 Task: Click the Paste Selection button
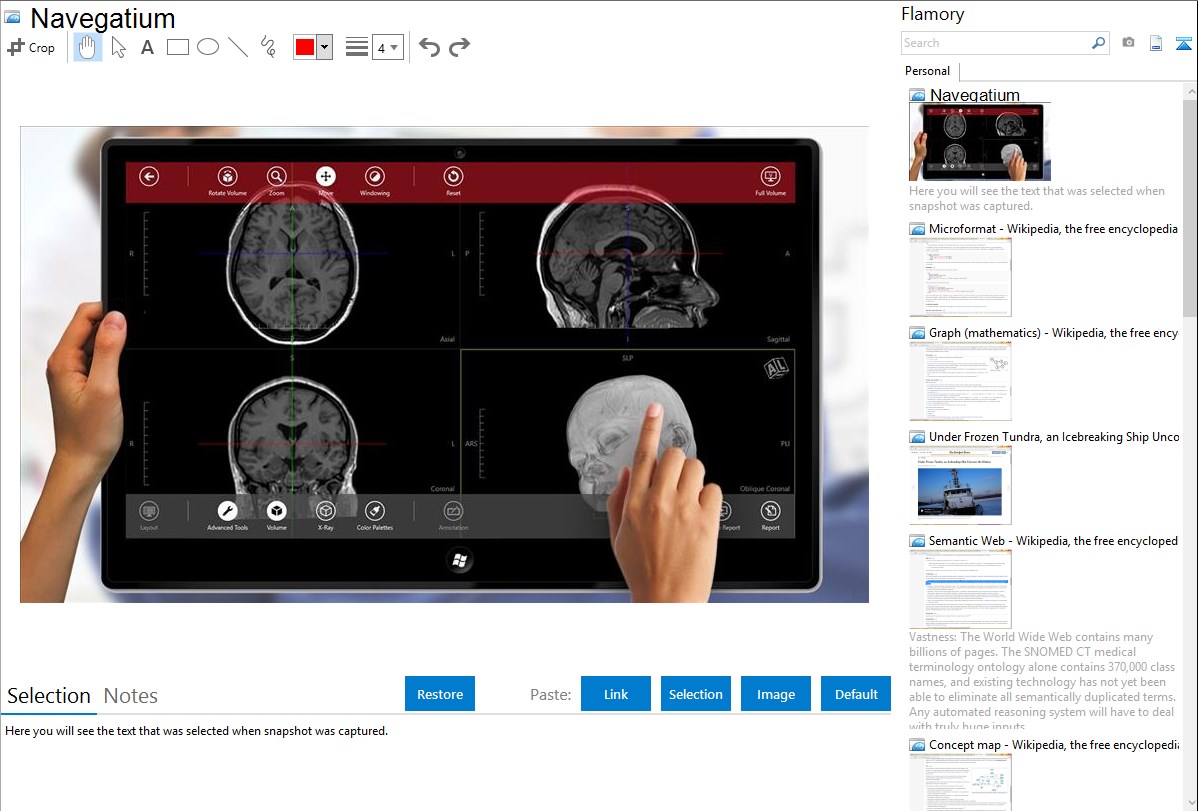tap(695, 694)
